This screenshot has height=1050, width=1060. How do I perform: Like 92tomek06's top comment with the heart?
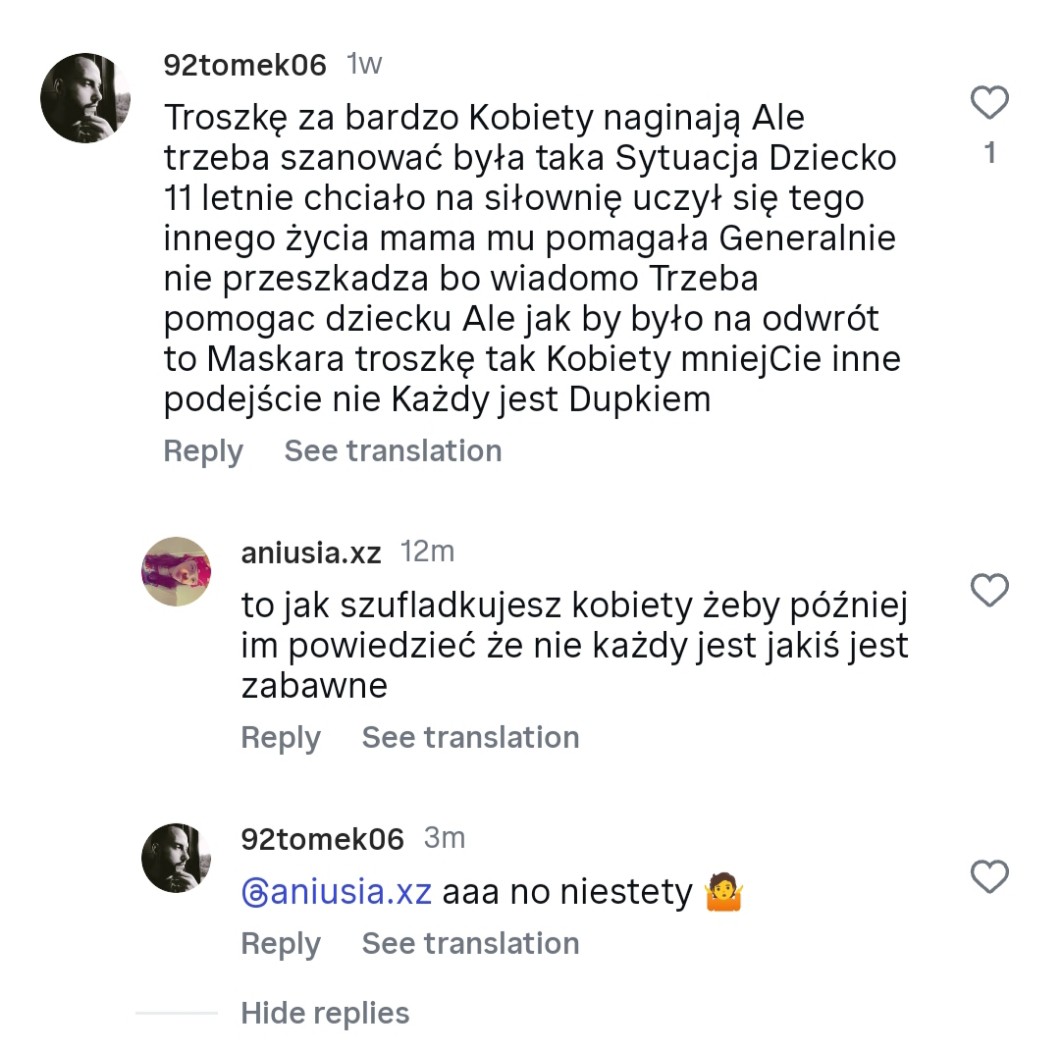990,103
